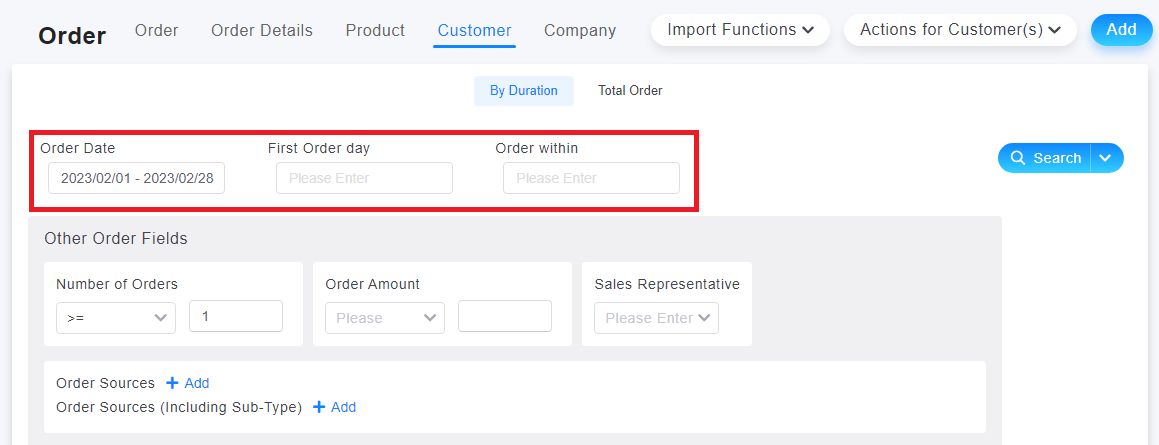The height and width of the screenshot is (445, 1159).
Task: Open the Number of Orders operator dropdown
Action: (x=116, y=318)
